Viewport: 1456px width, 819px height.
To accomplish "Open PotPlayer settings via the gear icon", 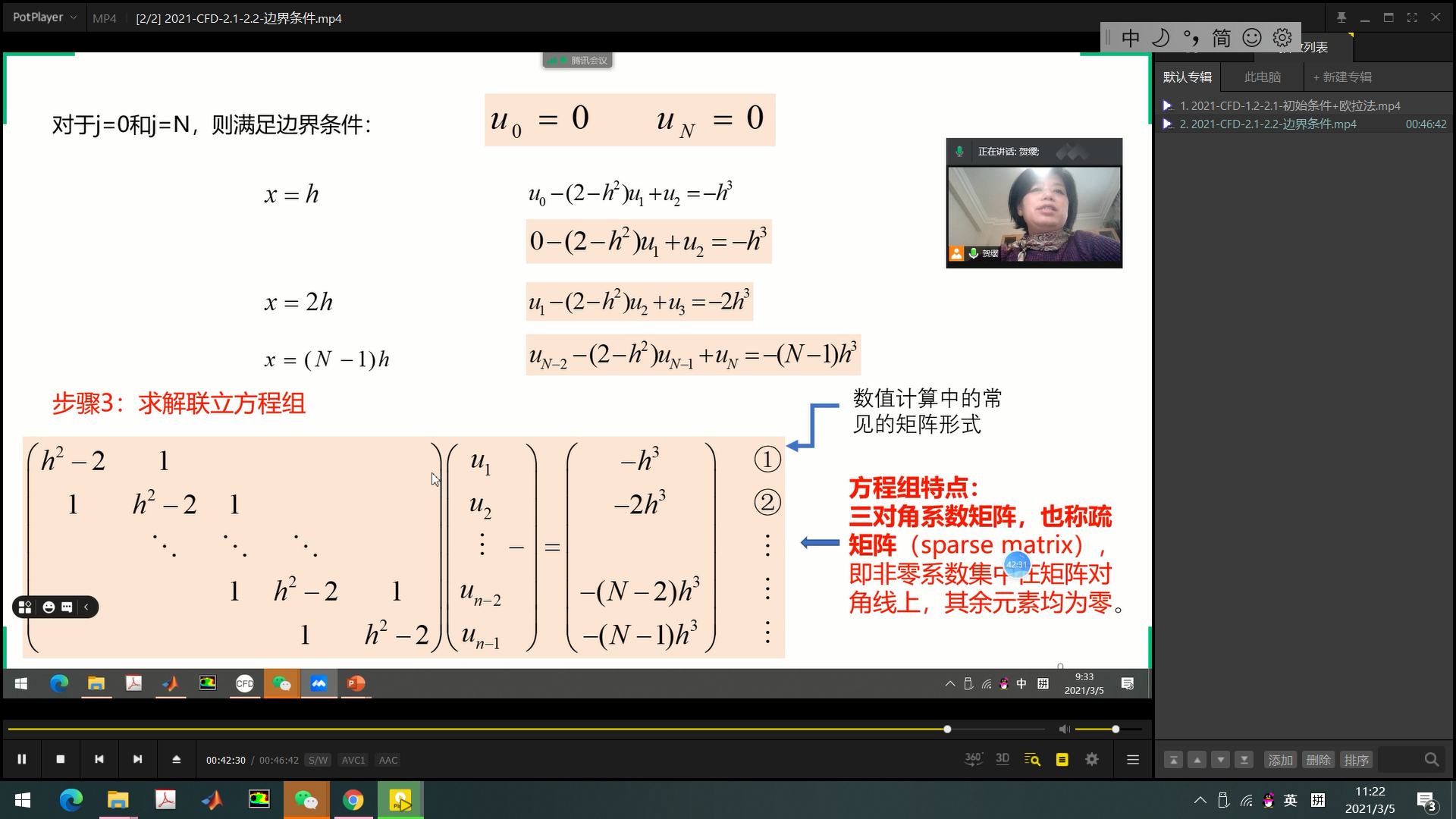I will click(1092, 759).
